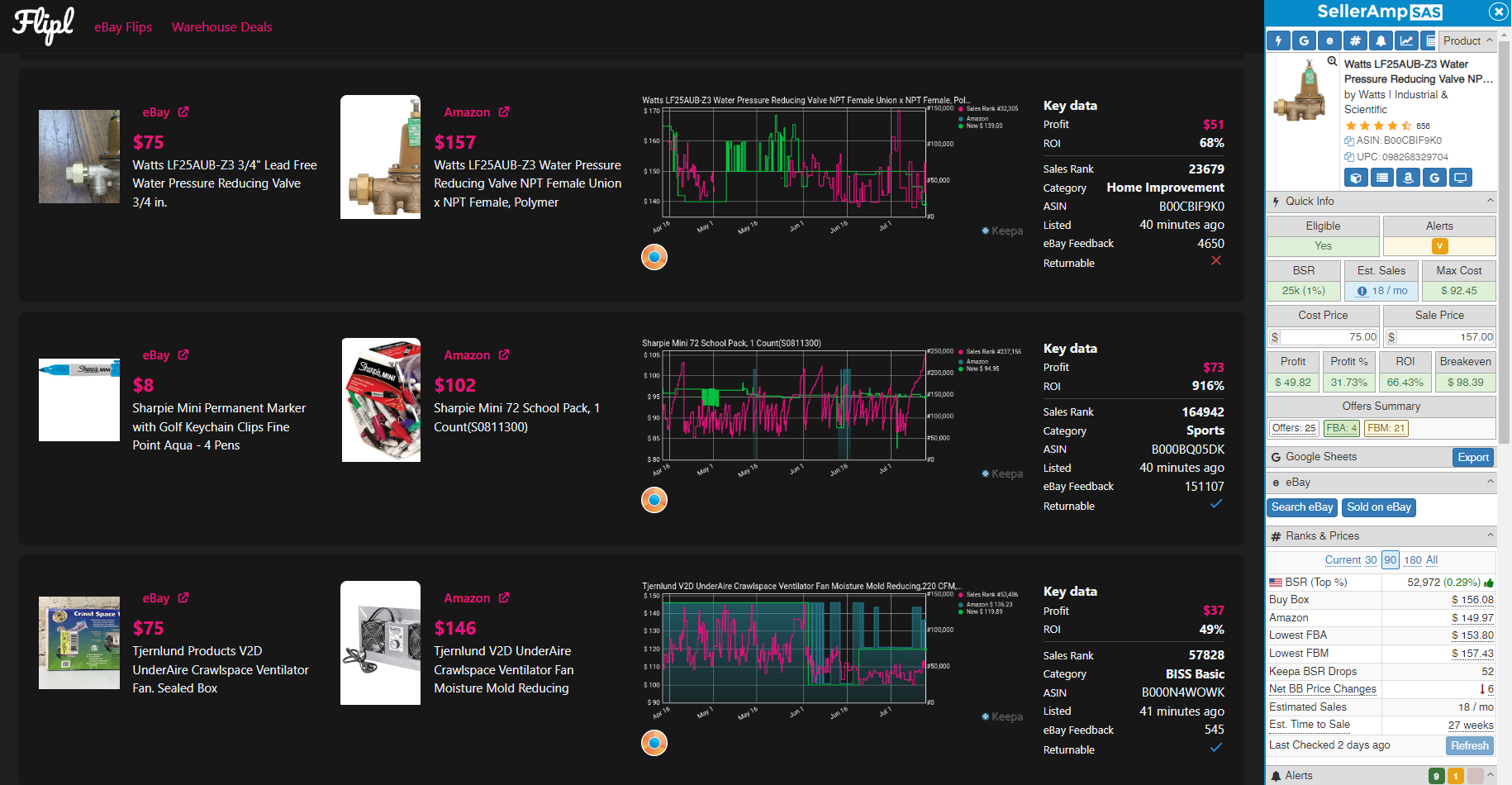Click the Sharpie Amazon product thumbnail

point(381,400)
